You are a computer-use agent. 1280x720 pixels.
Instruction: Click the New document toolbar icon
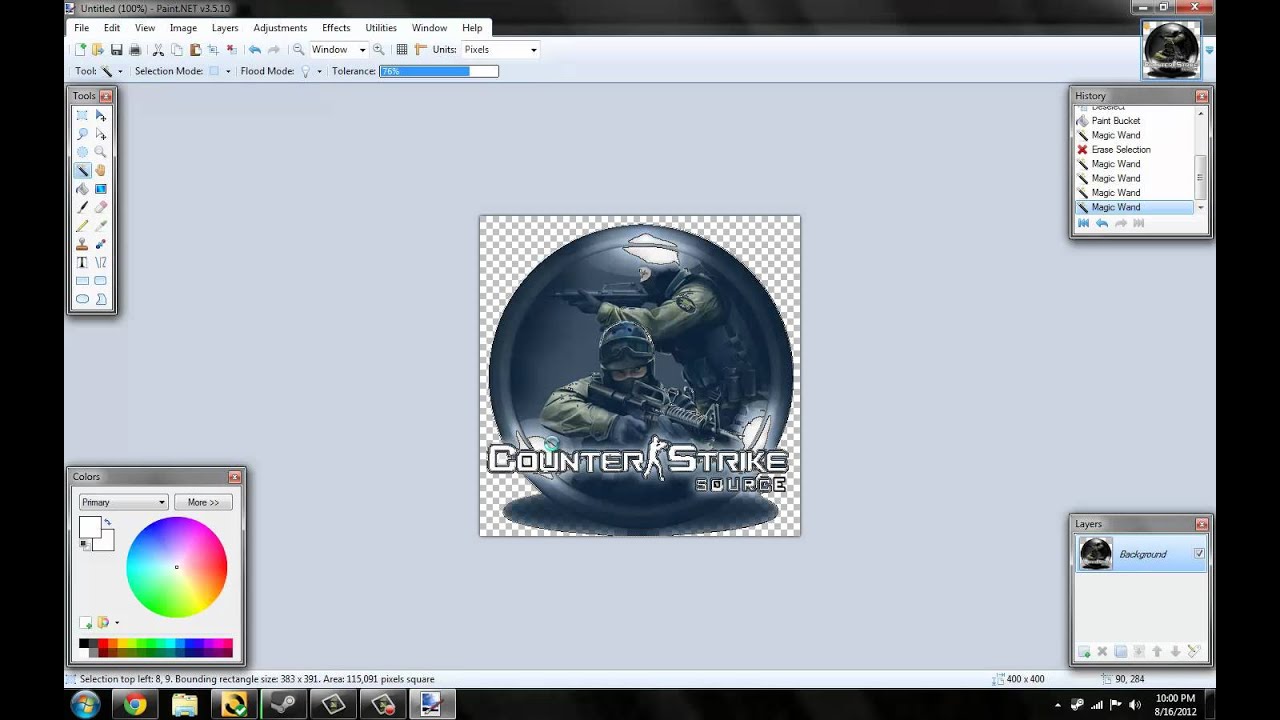click(x=80, y=50)
